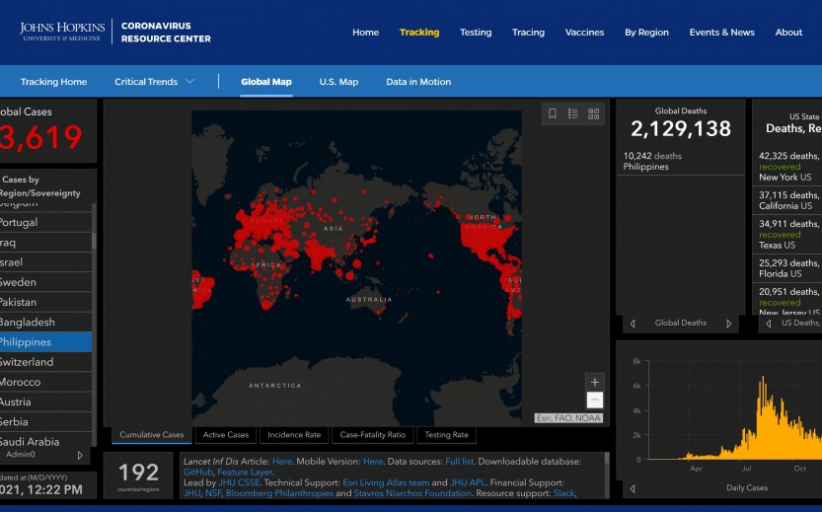Select the Case-Fatality Ratio tab
Viewport: 822px width, 512px height.
click(372, 435)
